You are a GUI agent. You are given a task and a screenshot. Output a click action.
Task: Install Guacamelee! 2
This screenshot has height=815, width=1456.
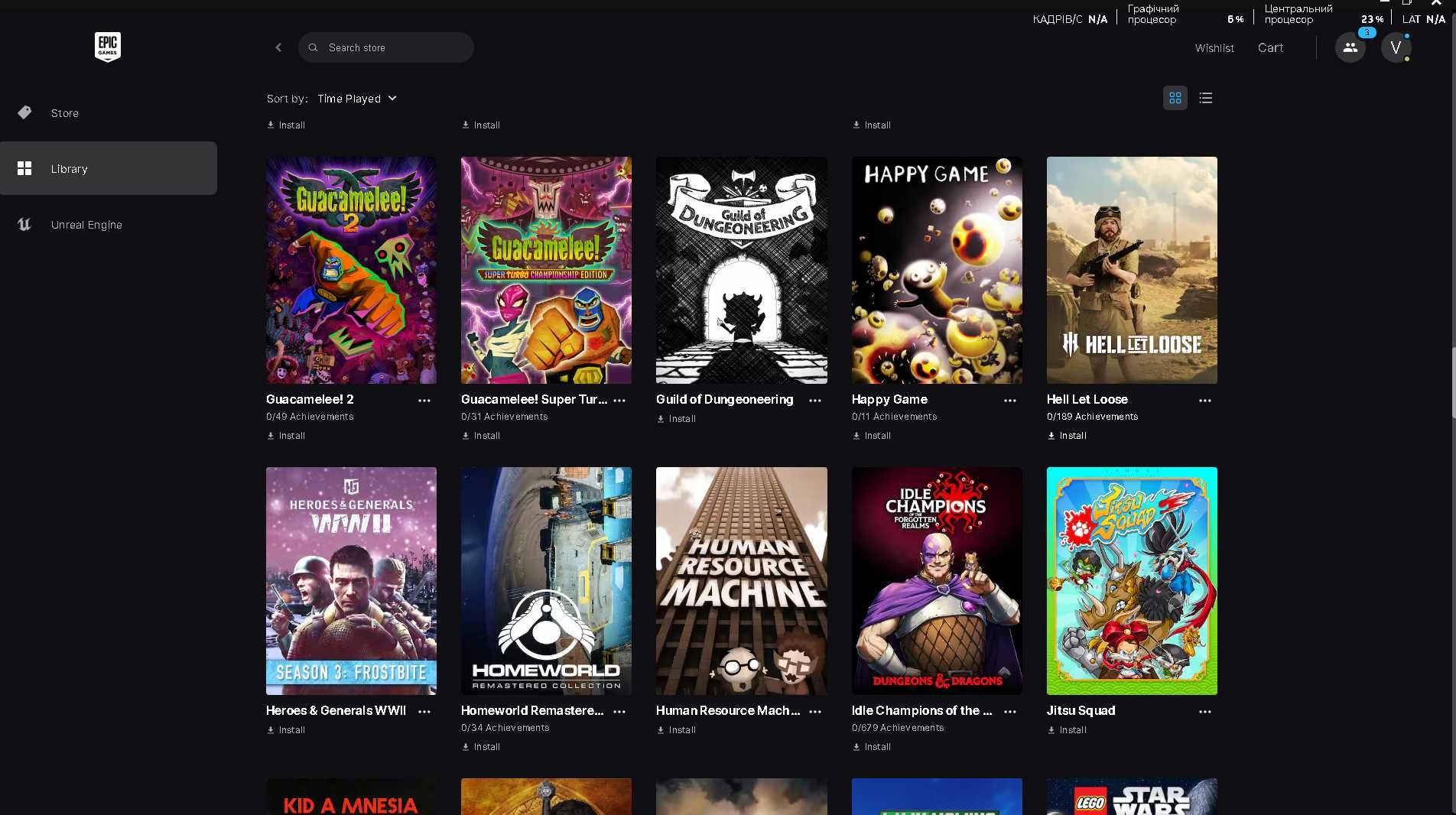click(286, 436)
